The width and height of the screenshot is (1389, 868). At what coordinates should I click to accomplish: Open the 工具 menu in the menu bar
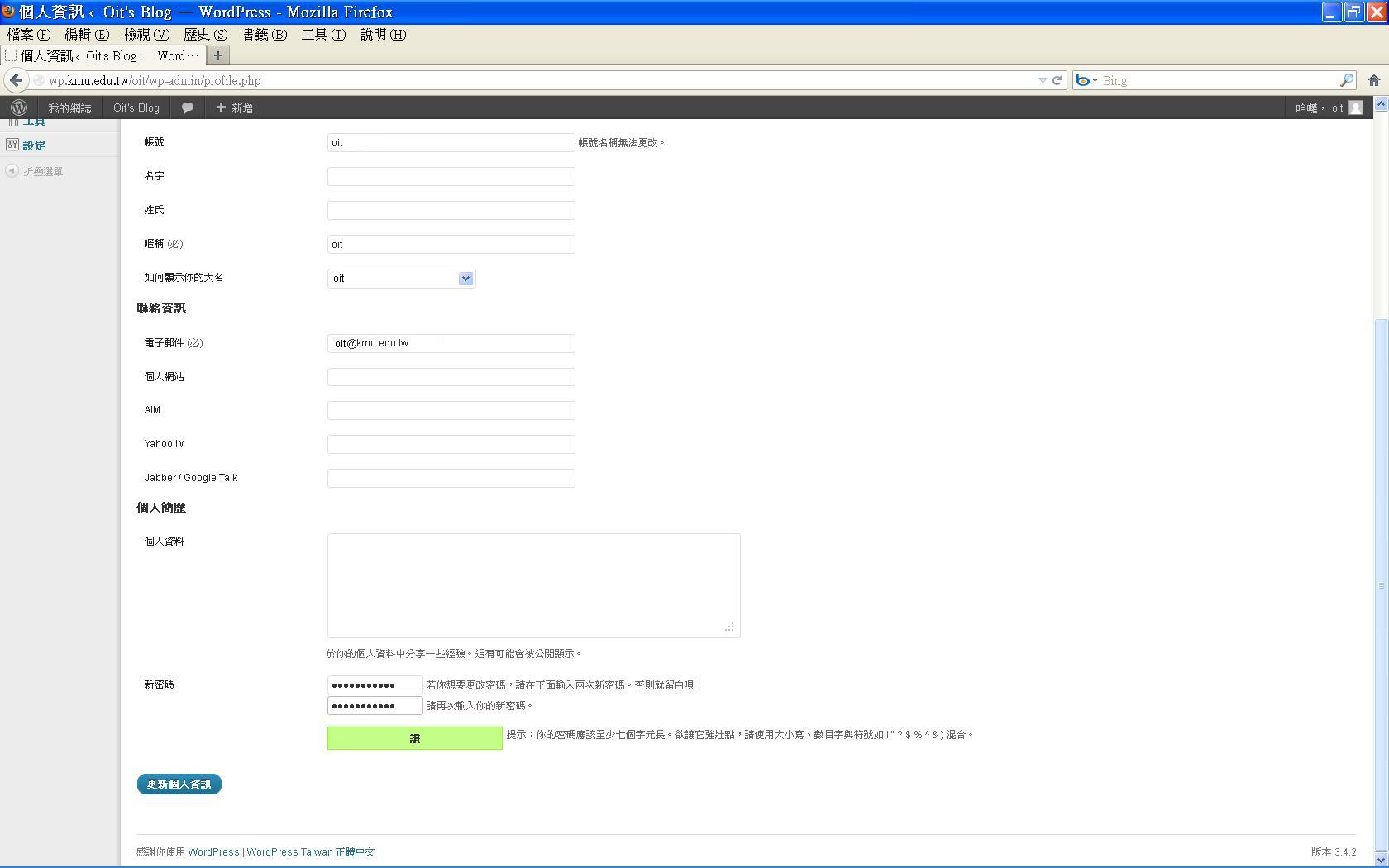click(x=323, y=34)
